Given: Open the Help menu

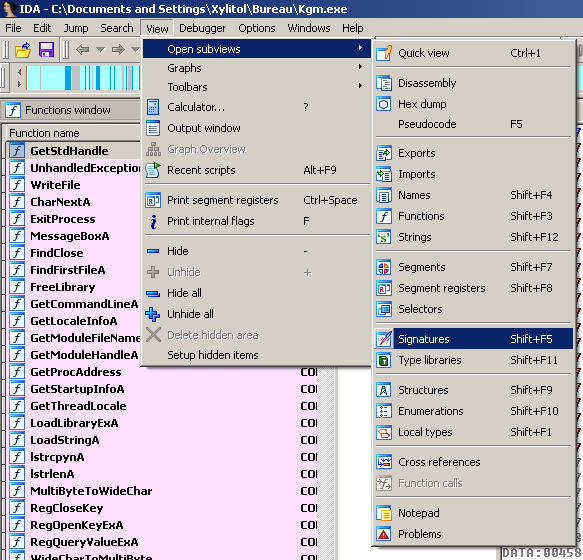Looking at the screenshot, I should [x=353, y=28].
